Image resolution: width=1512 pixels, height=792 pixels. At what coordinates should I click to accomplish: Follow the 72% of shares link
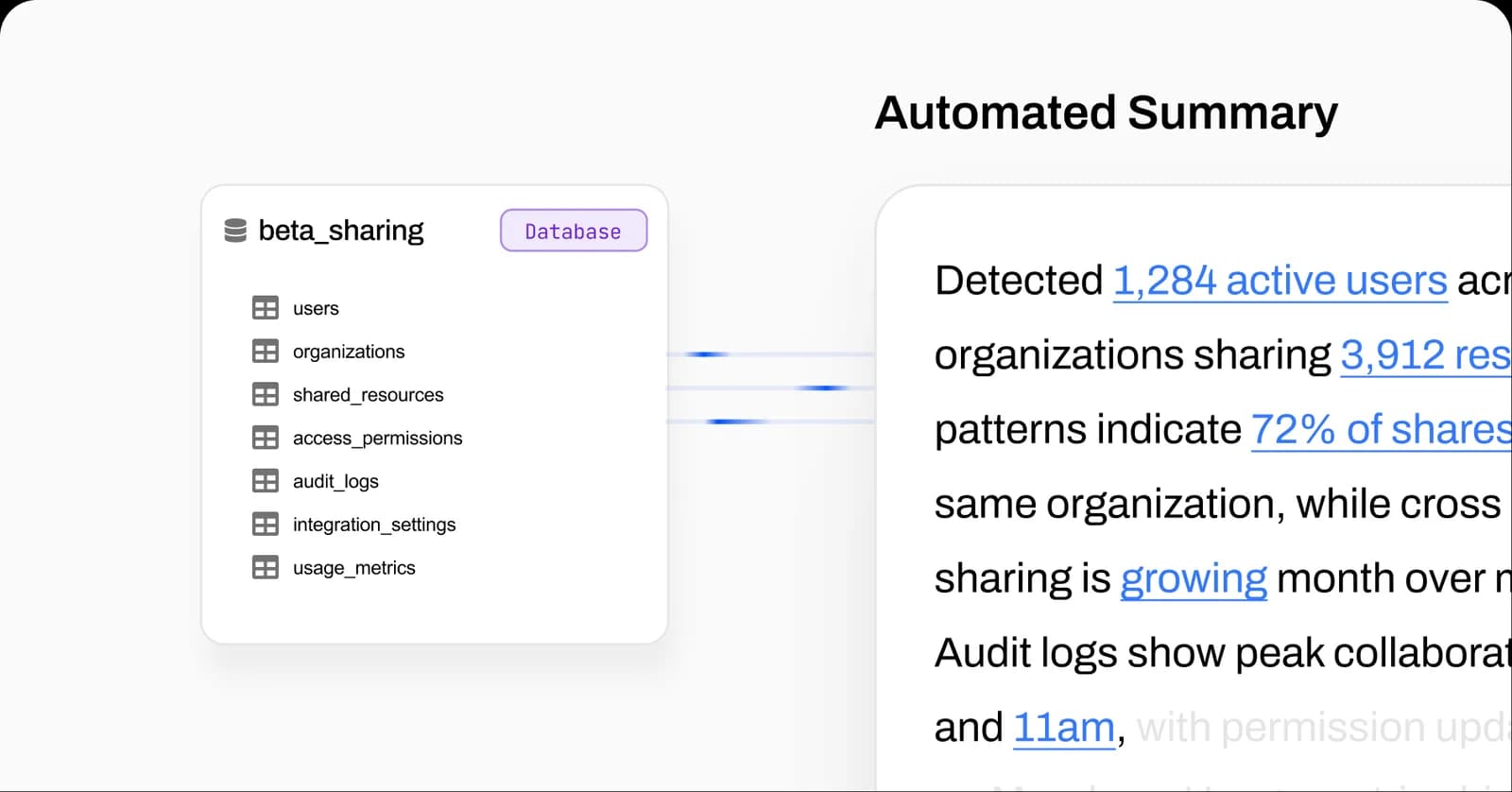point(1380,430)
